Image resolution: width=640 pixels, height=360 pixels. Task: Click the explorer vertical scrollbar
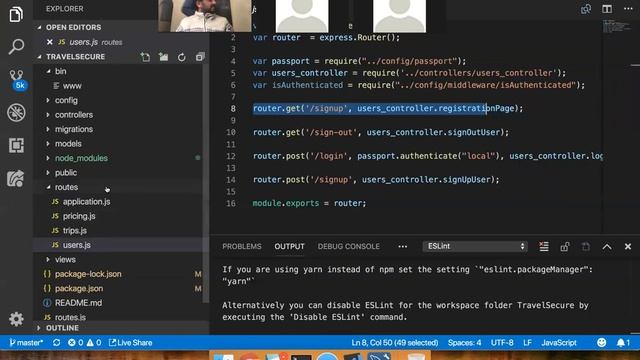point(206,184)
